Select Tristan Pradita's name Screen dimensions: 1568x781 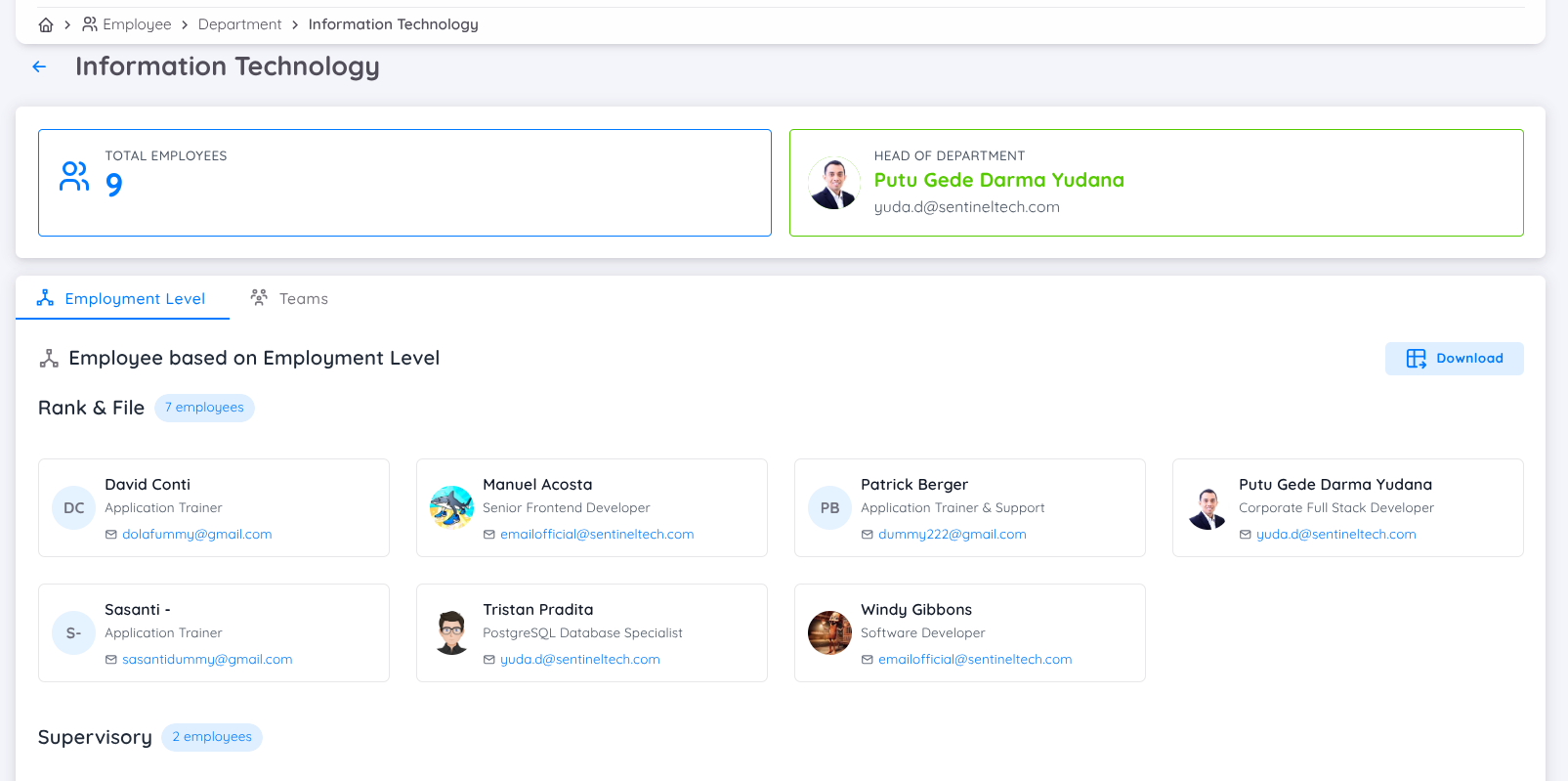click(x=538, y=610)
